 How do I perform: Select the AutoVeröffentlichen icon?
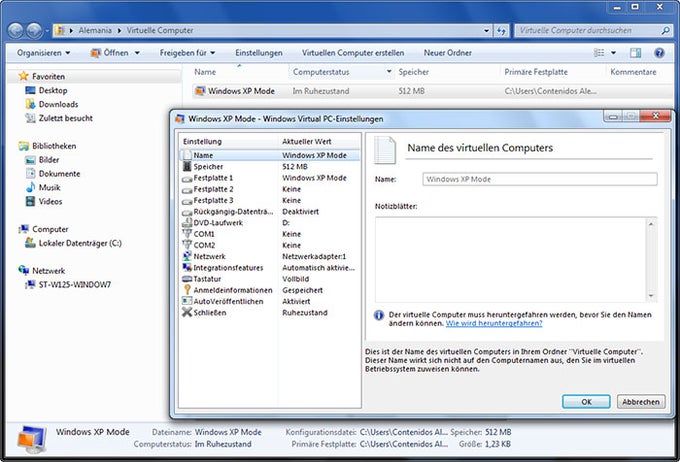coord(187,301)
